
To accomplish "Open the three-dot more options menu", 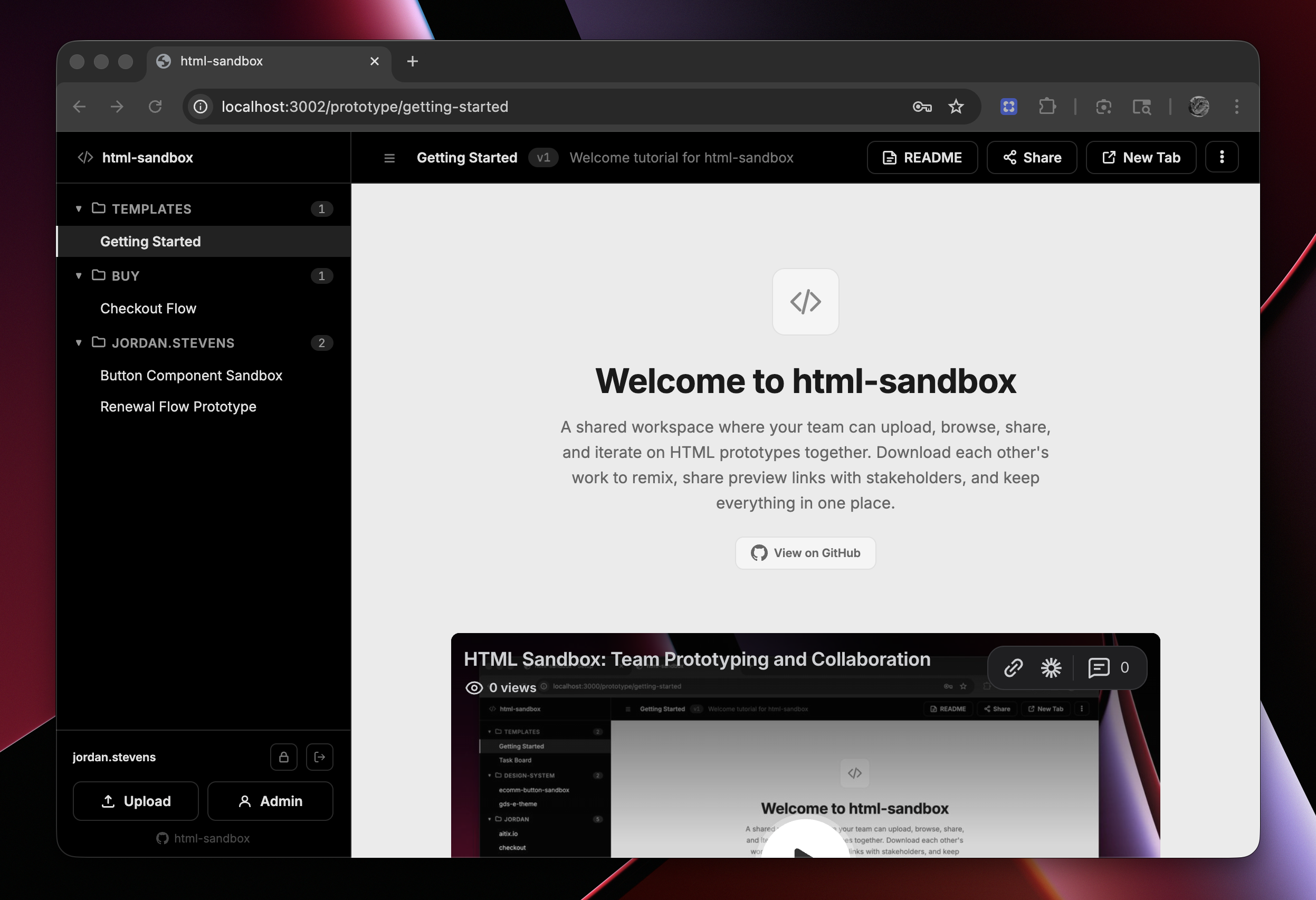I will (x=1222, y=157).
